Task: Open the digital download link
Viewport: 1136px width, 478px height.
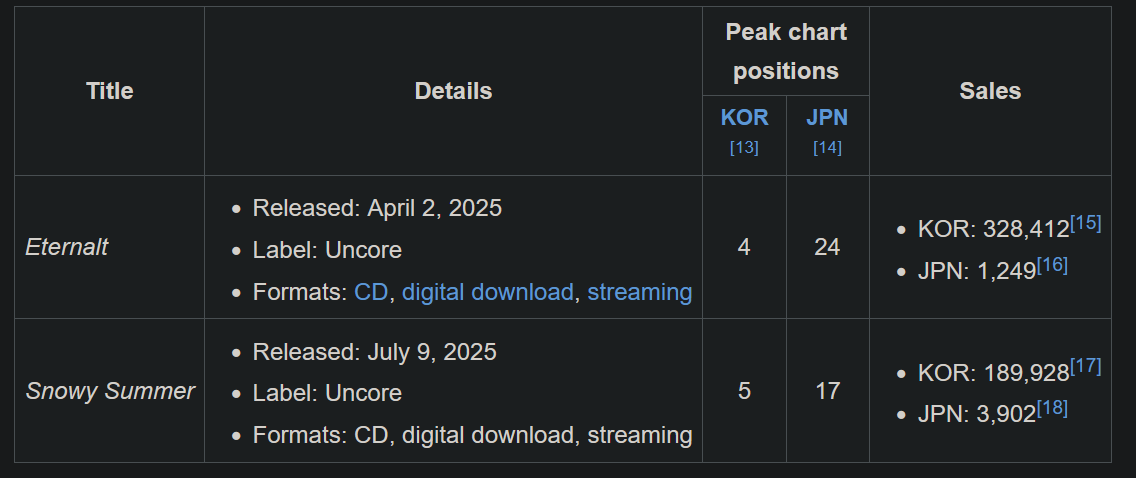Action: point(488,292)
